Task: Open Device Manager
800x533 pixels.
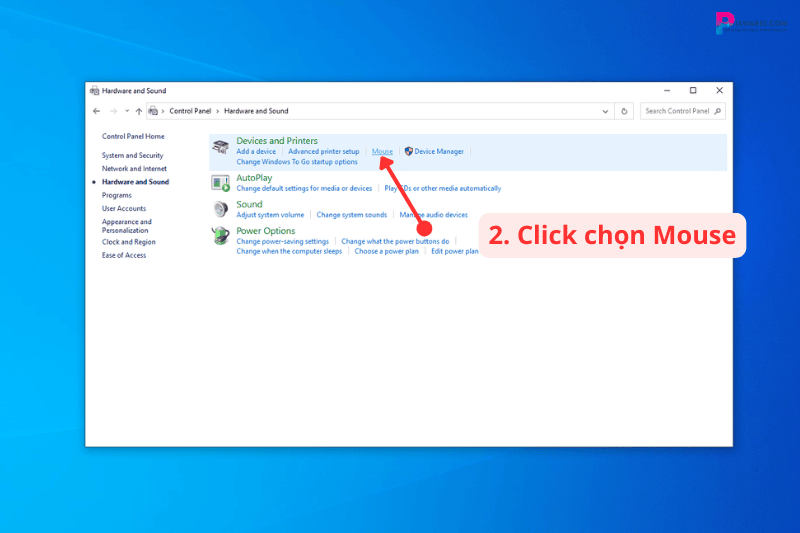Action: click(439, 151)
